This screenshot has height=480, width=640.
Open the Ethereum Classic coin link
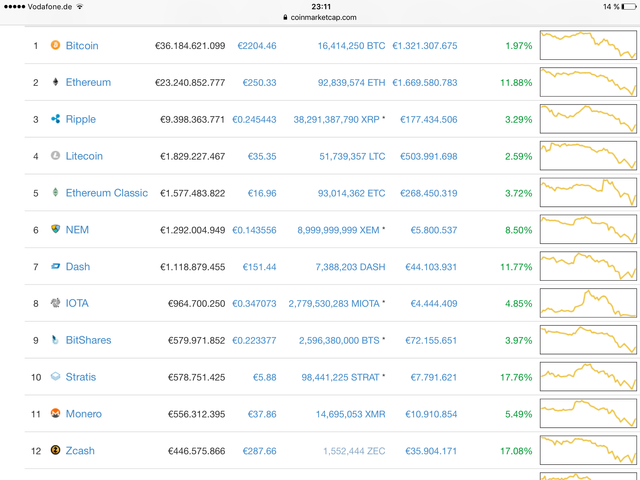pyautogui.click(x=107, y=193)
